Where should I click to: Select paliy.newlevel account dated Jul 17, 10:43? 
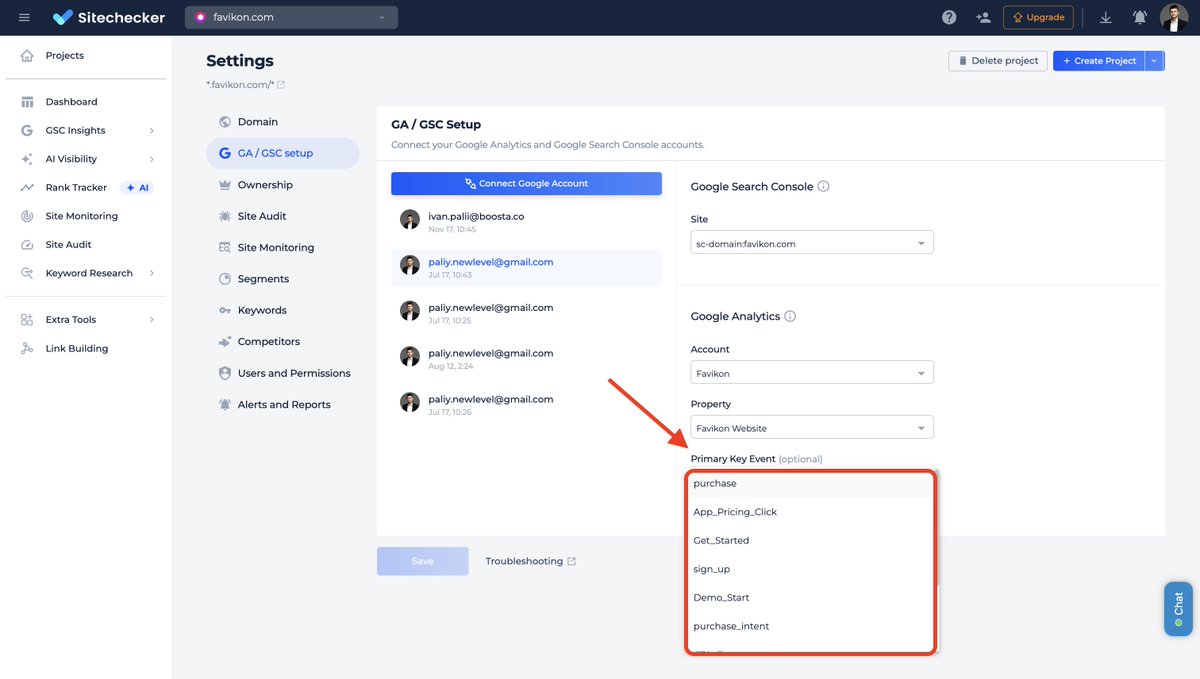(526, 267)
